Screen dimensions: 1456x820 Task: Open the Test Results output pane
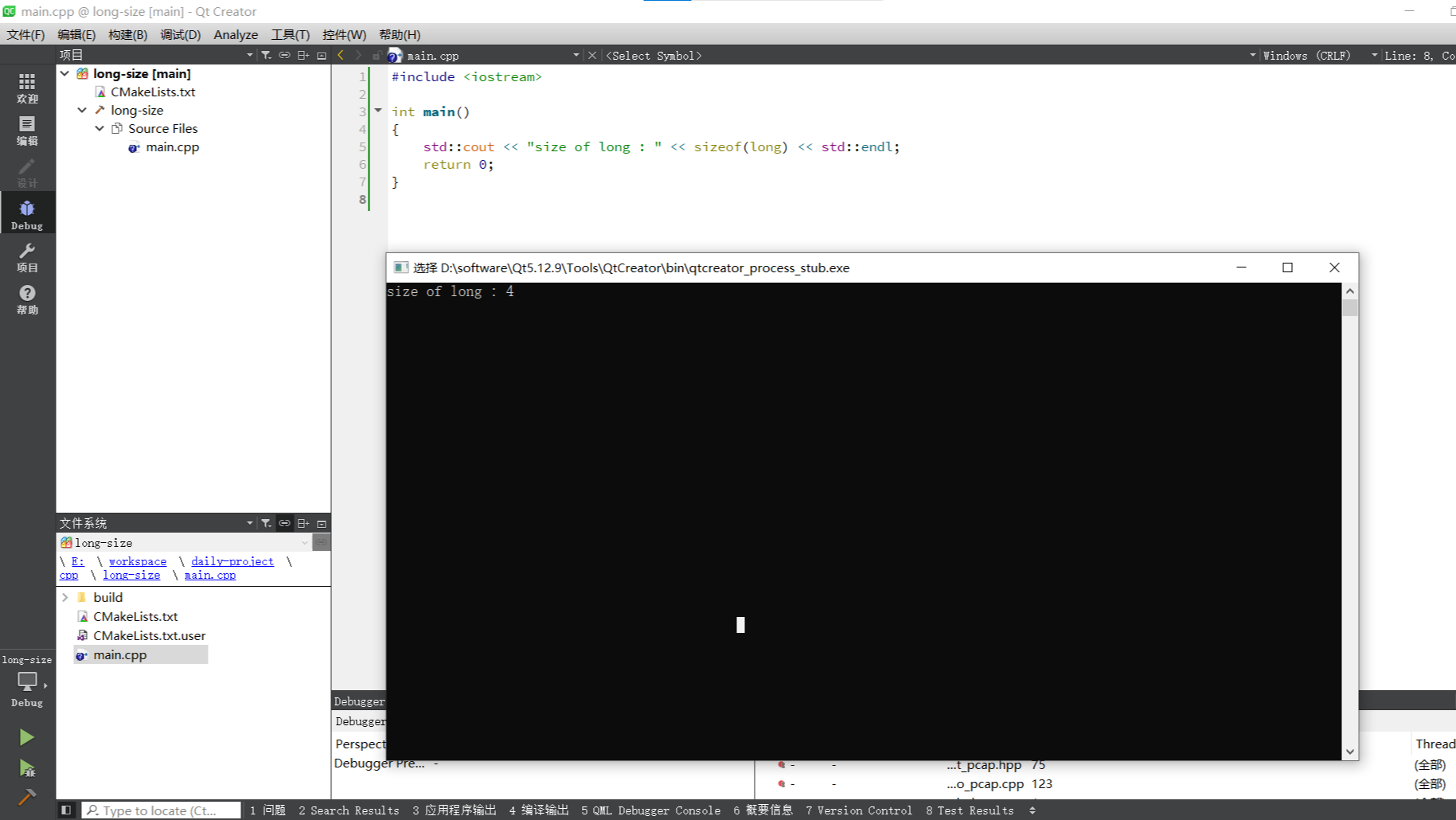[970, 810]
